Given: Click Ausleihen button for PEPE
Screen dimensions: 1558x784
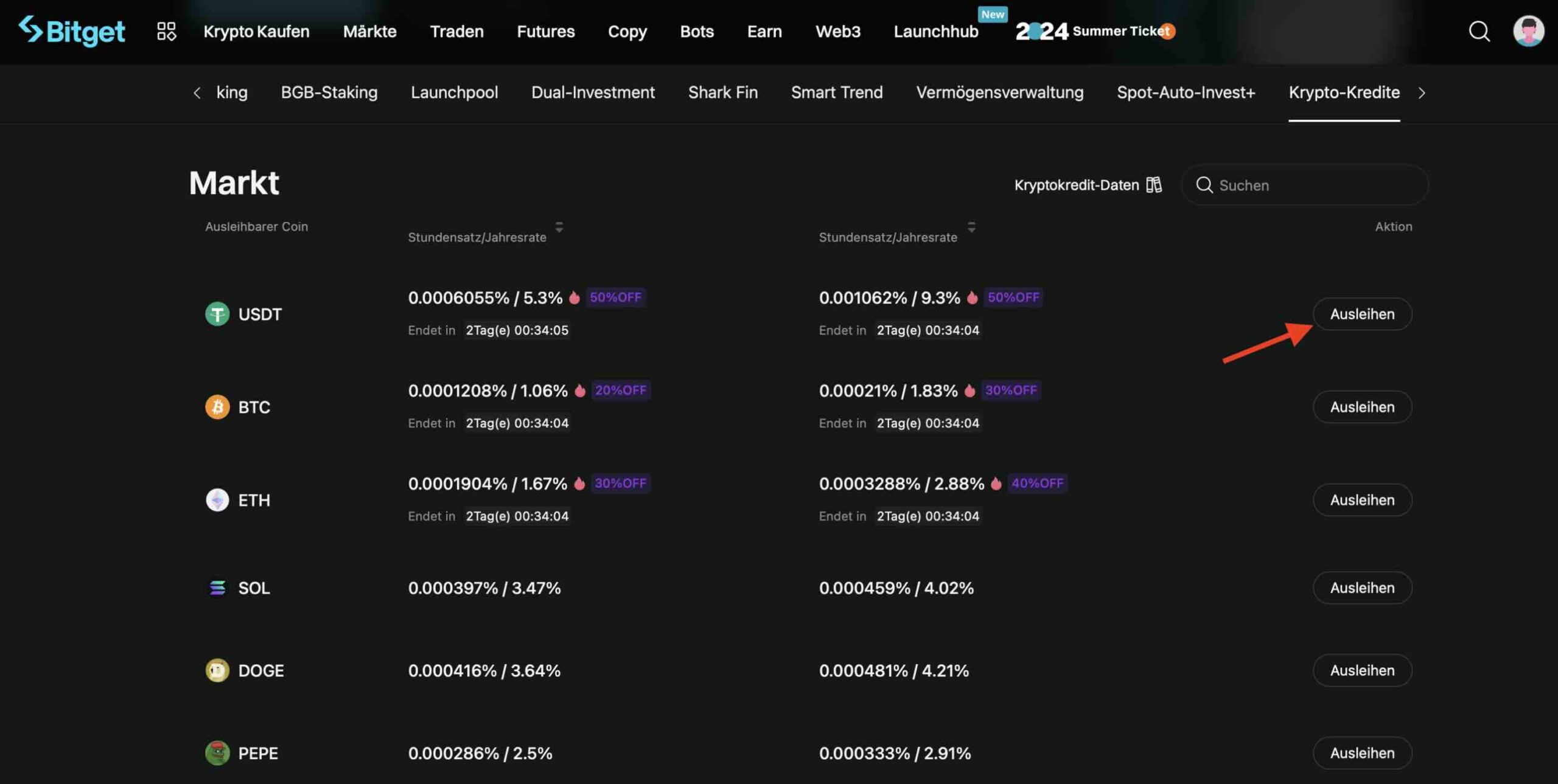Looking at the screenshot, I should tap(1362, 753).
